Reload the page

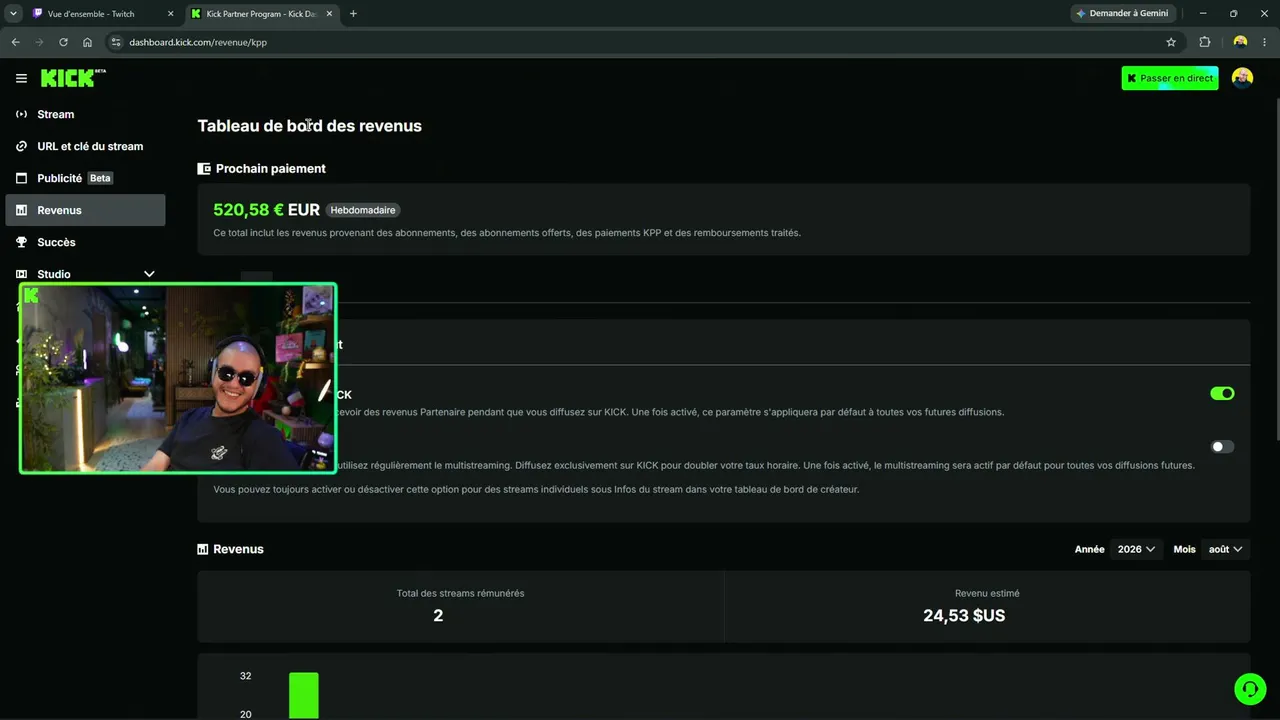[x=63, y=42]
